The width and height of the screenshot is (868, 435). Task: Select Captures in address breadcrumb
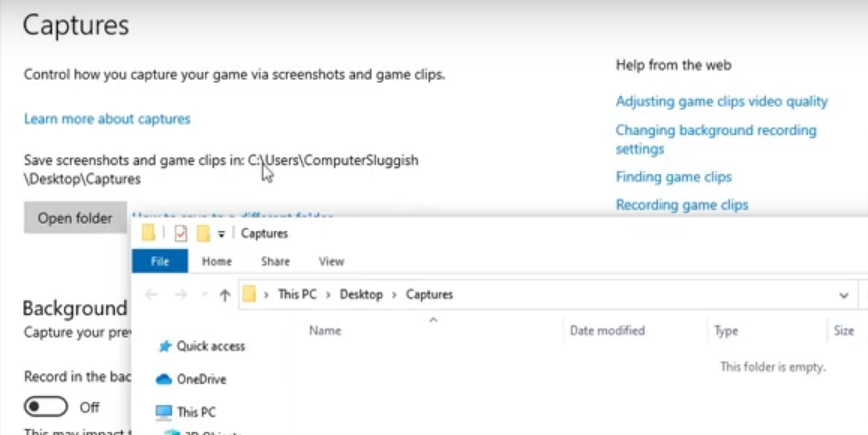[429, 294]
